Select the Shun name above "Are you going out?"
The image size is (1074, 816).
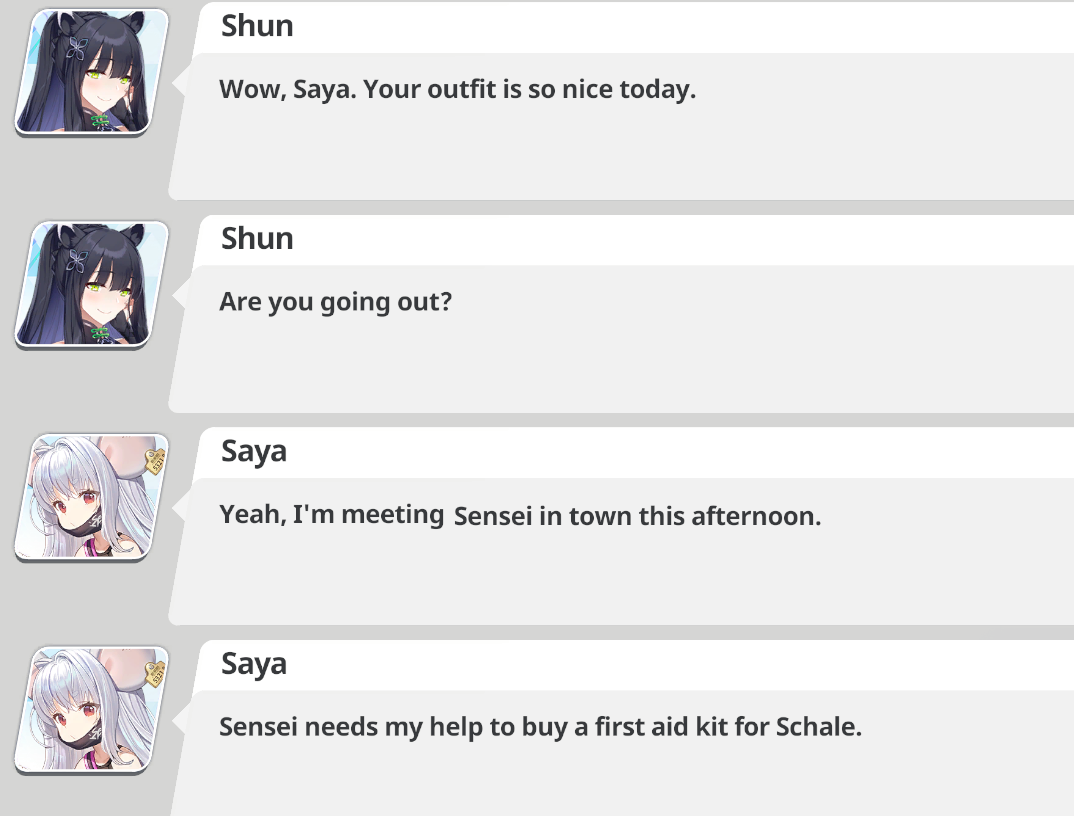[257, 239]
